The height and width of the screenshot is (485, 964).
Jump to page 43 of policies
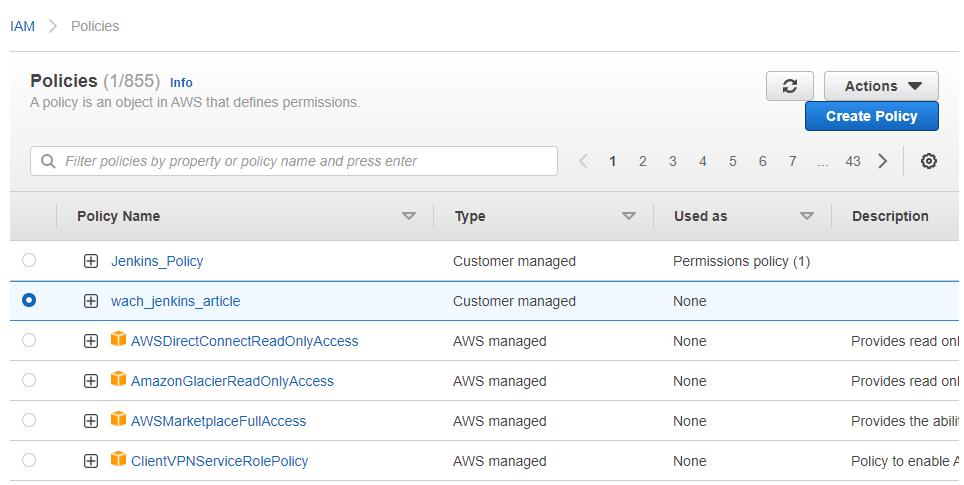point(852,161)
